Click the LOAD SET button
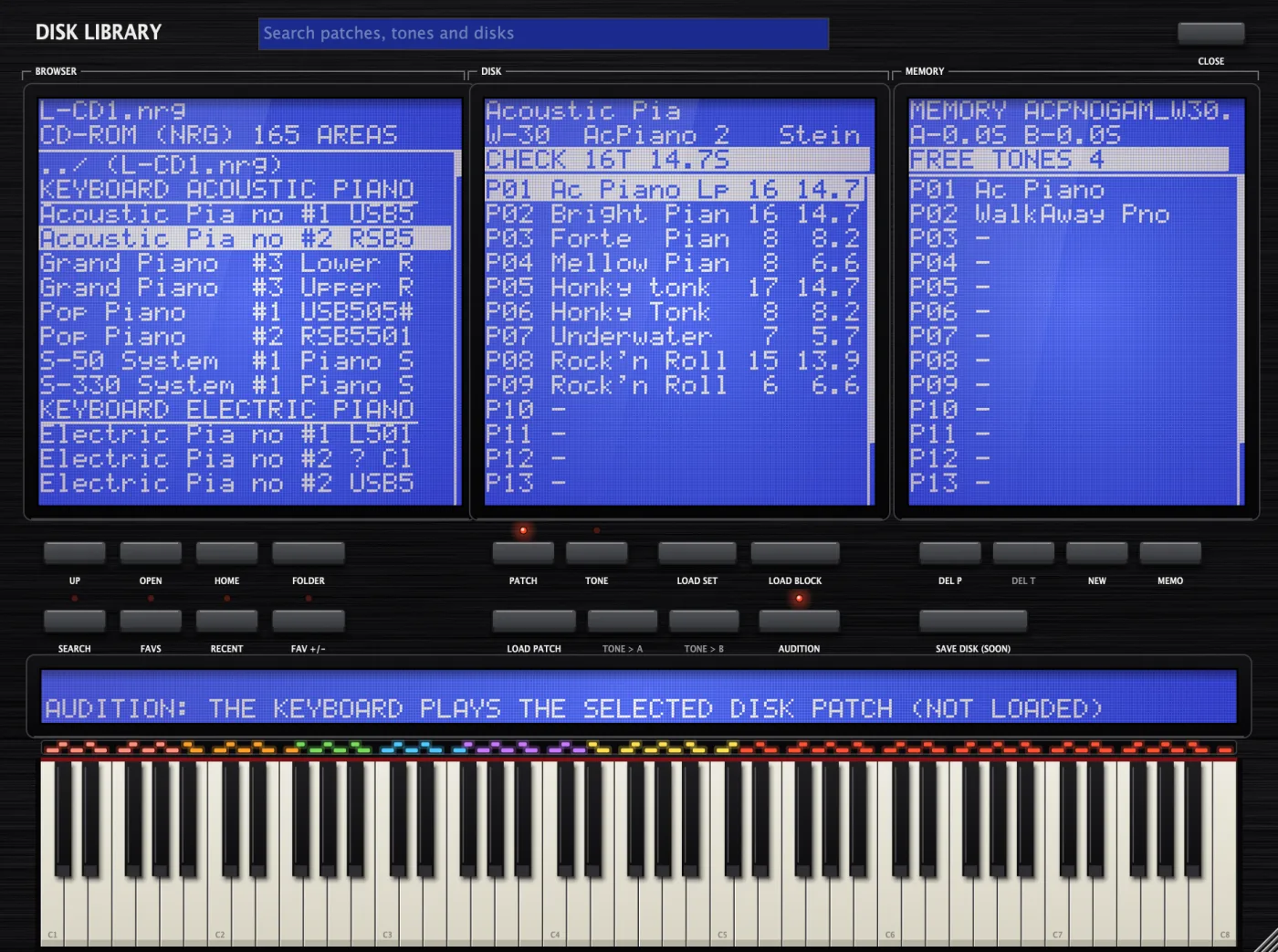The image size is (1278, 952). tap(697, 553)
